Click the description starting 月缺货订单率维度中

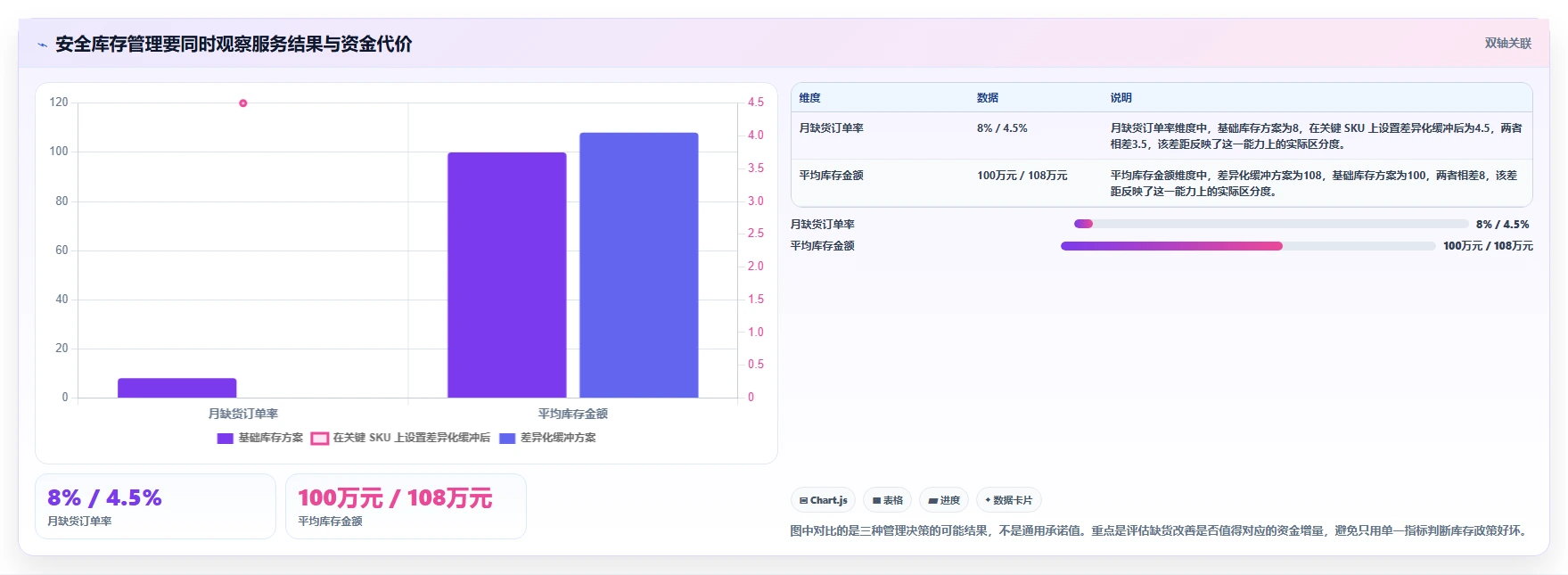(x=1316, y=136)
